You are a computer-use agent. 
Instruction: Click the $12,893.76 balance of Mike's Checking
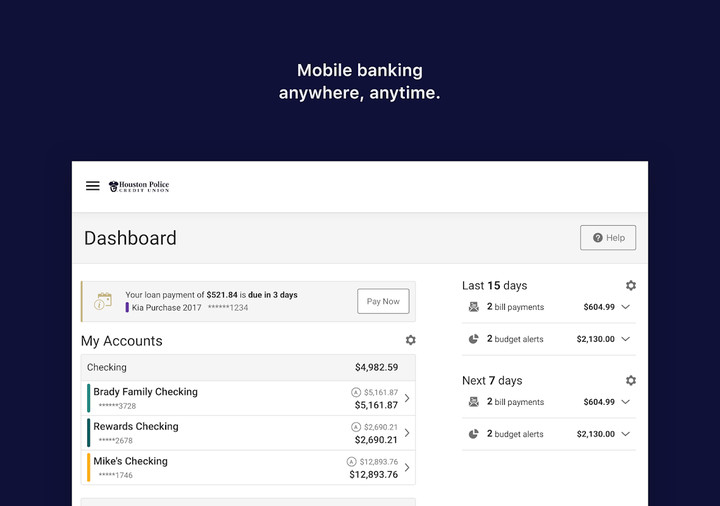click(x=374, y=474)
